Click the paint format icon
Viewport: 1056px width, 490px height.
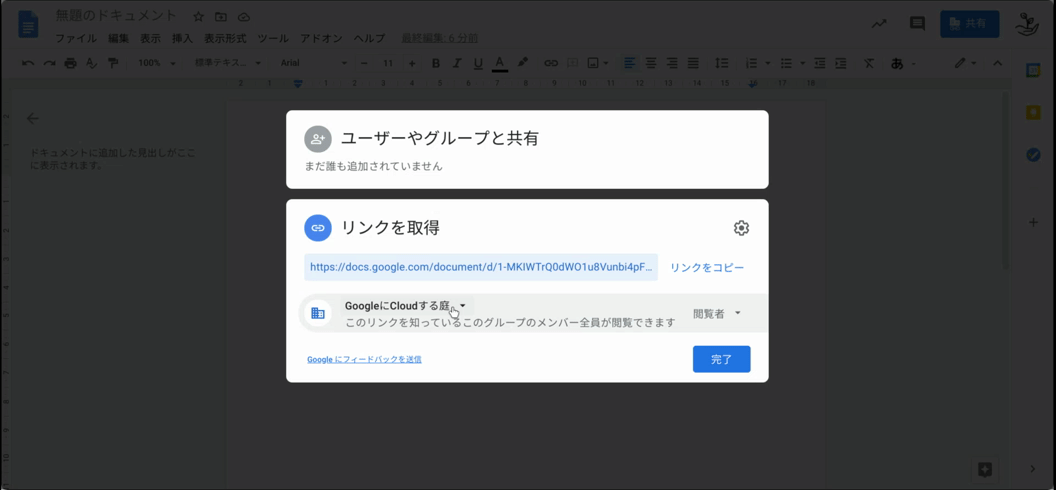(112, 63)
